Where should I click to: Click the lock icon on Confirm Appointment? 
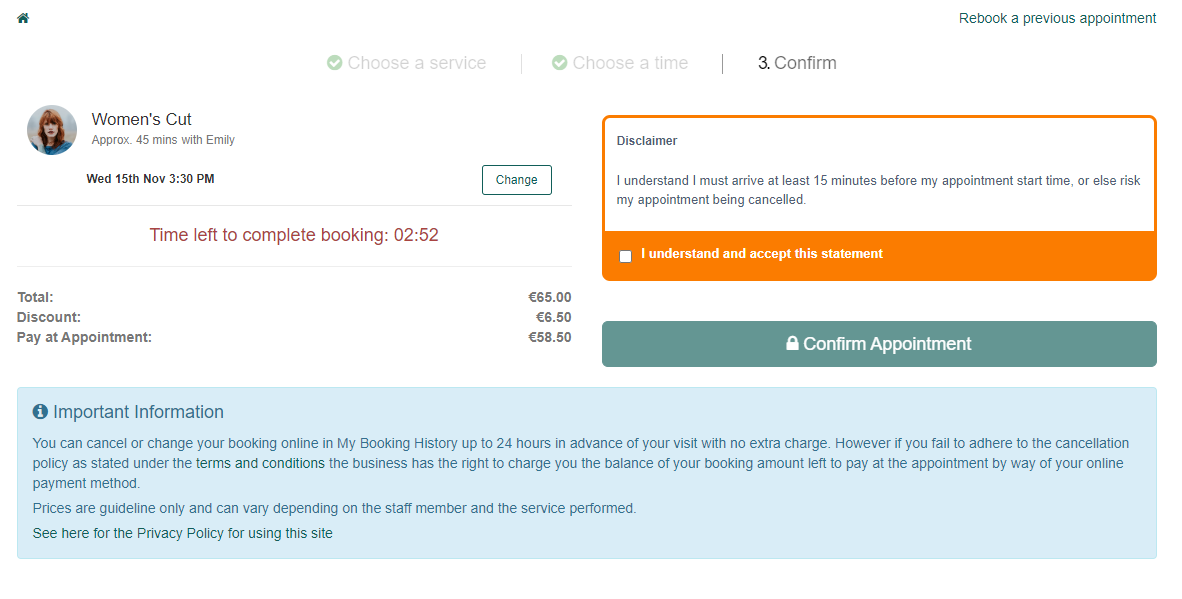click(792, 344)
